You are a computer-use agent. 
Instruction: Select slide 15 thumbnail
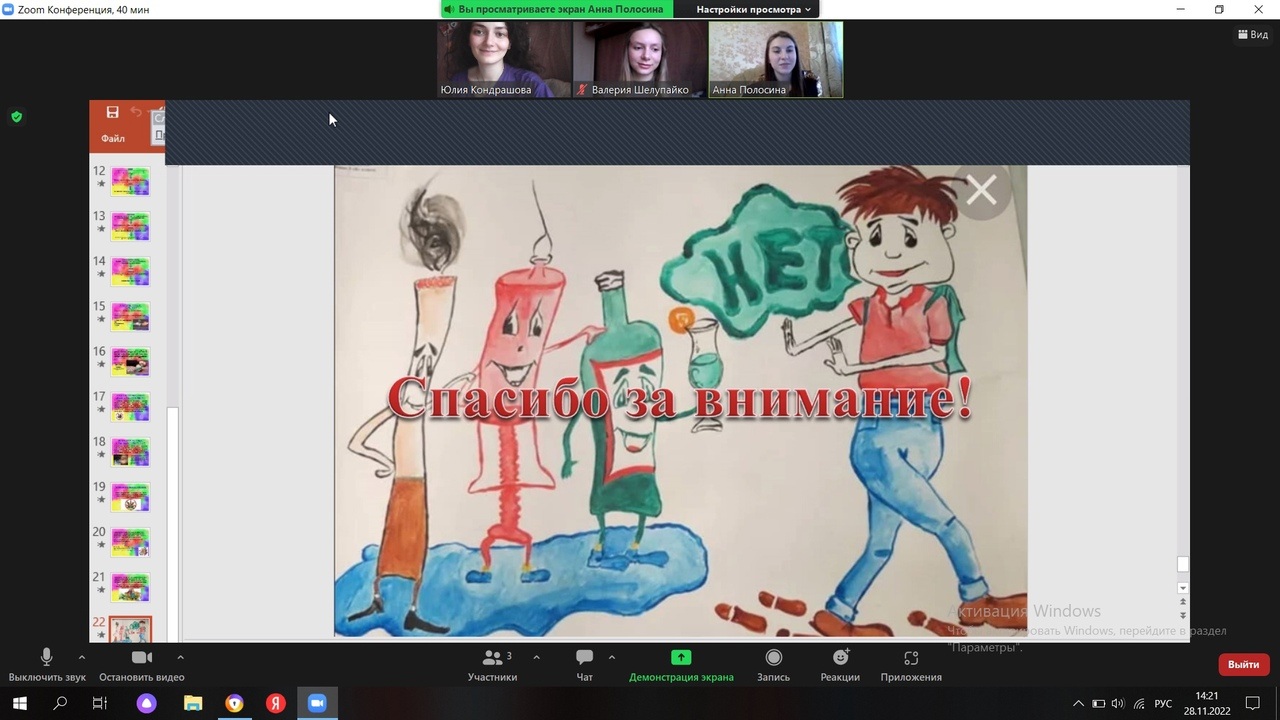[130, 316]
